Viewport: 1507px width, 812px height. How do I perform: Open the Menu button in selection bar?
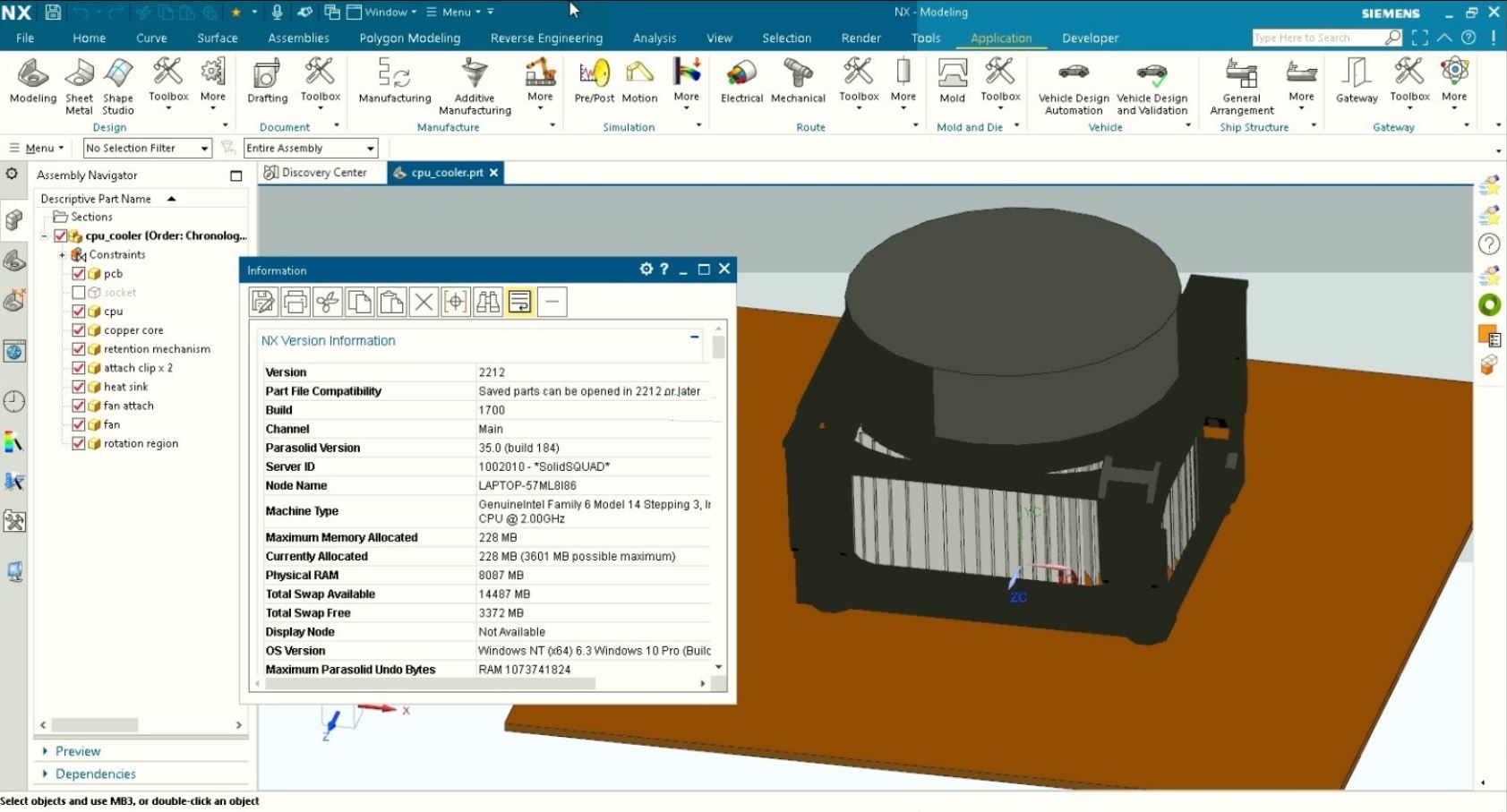pyautogui.click(x=36, y=148)
